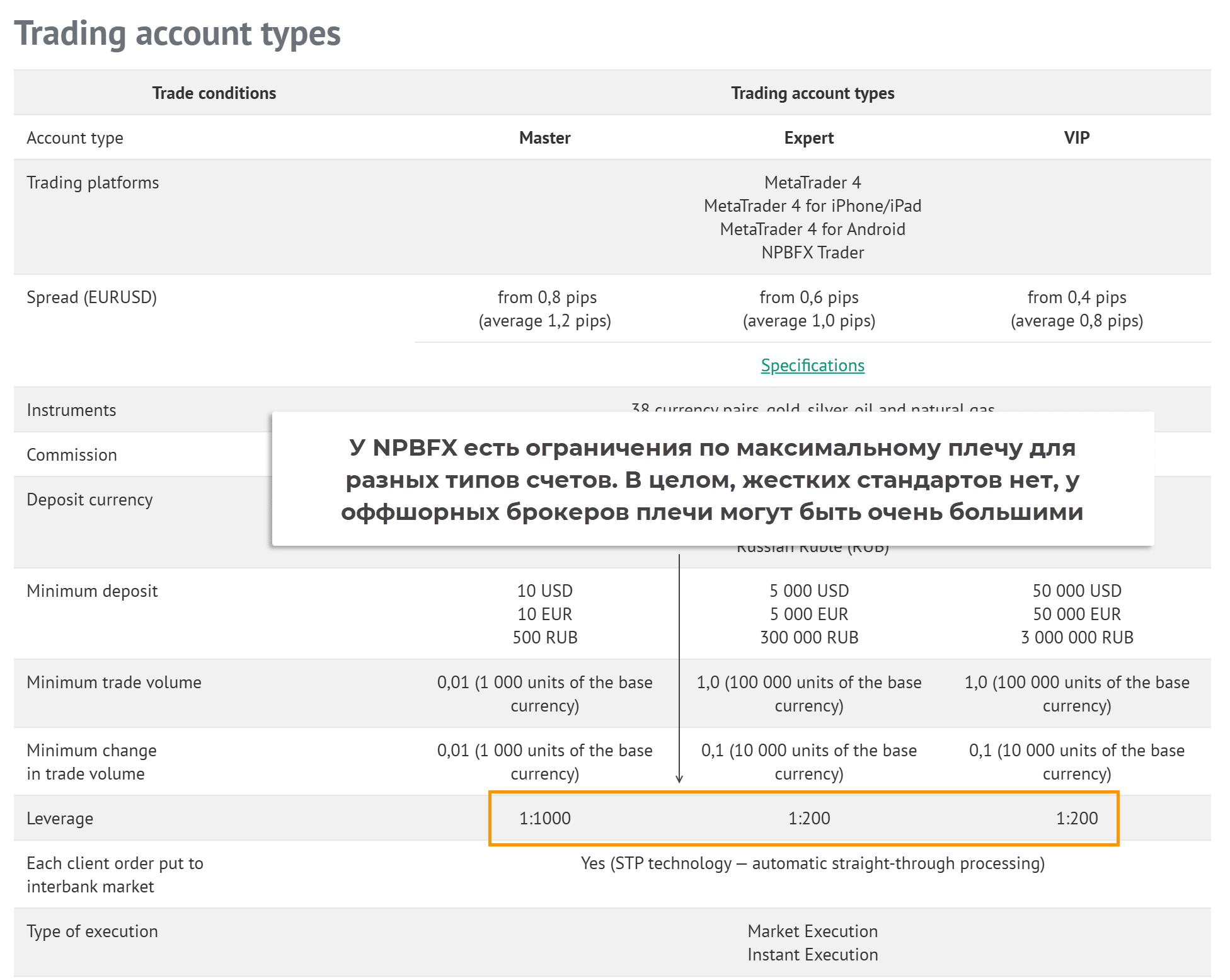Click the Commission row label

pos(72,455)
